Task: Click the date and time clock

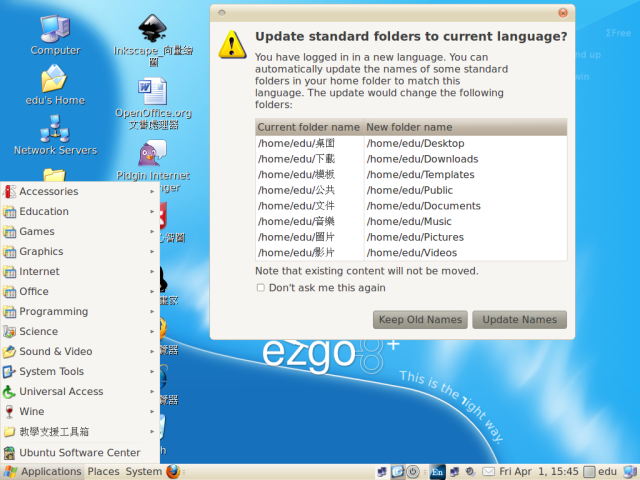Action: pos(538,471)
